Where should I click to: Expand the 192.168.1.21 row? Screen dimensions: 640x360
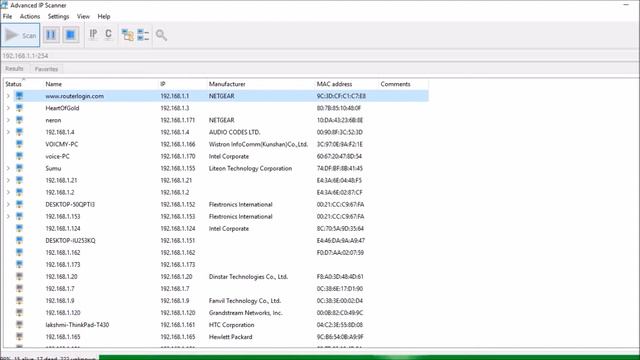[8, 180]
